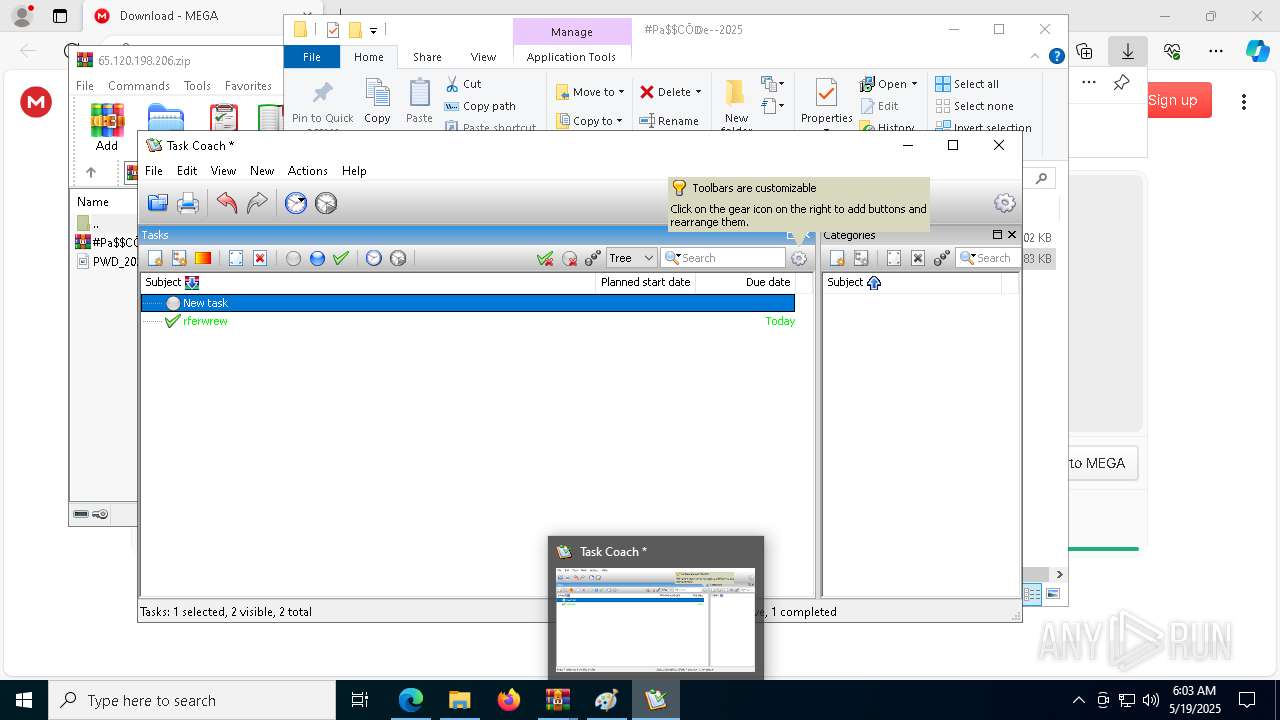Toggle hide completed tasks filter icon
The image size is (1280, 720).
545,258
